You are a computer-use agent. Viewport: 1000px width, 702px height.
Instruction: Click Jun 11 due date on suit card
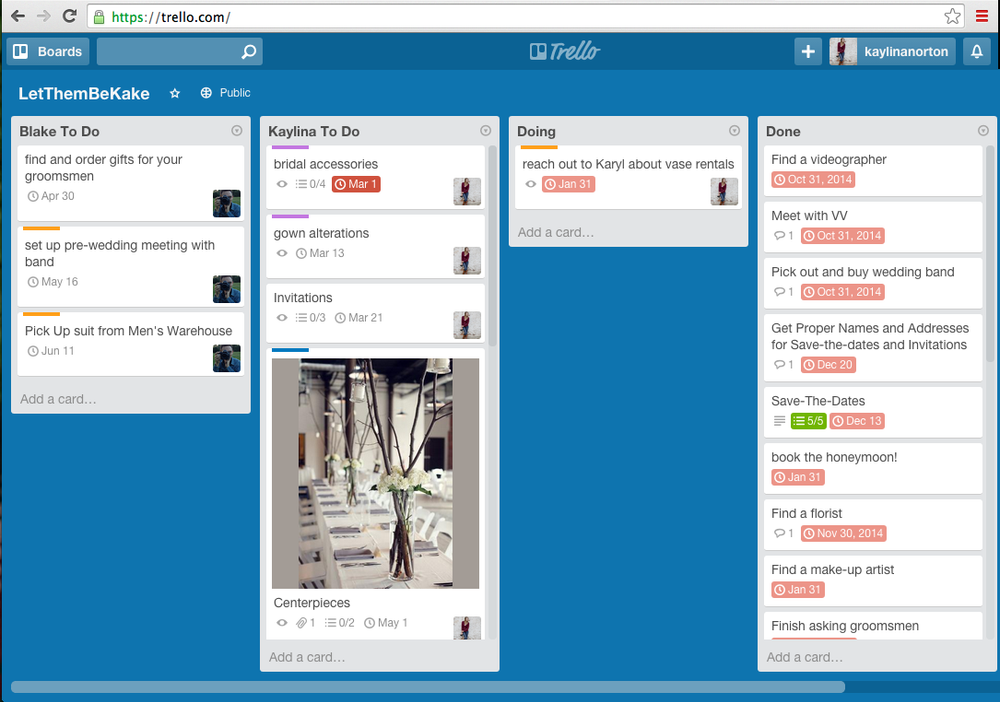(51, 351)
